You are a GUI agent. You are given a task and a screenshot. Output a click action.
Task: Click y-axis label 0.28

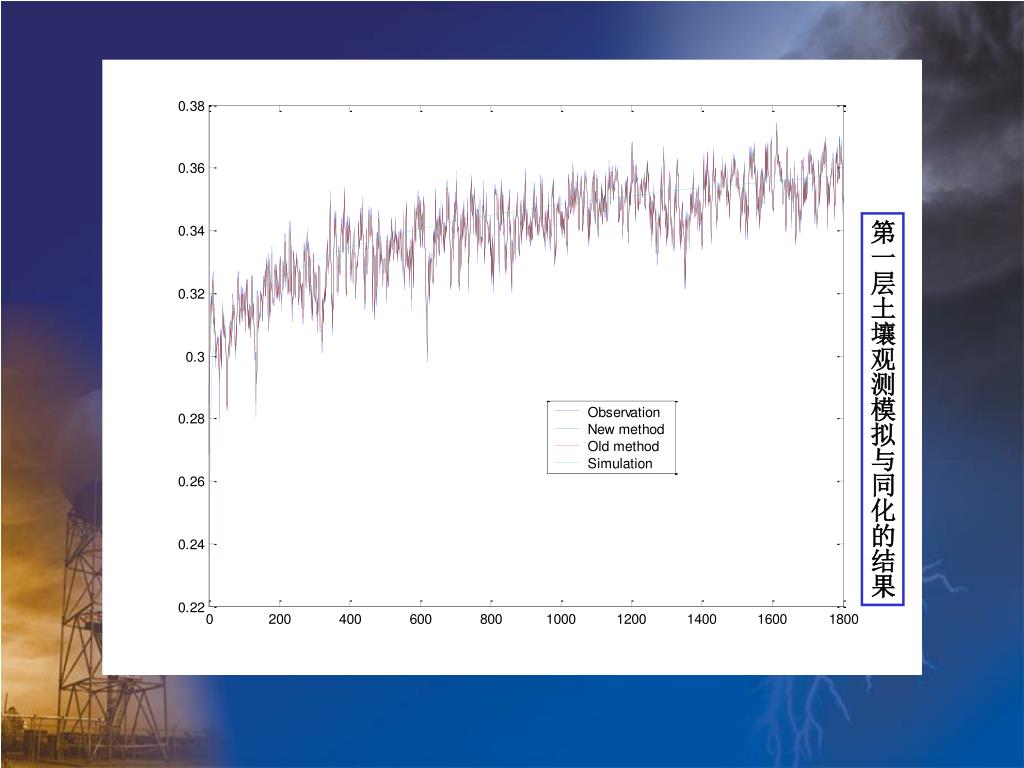(x=191, y=419)
